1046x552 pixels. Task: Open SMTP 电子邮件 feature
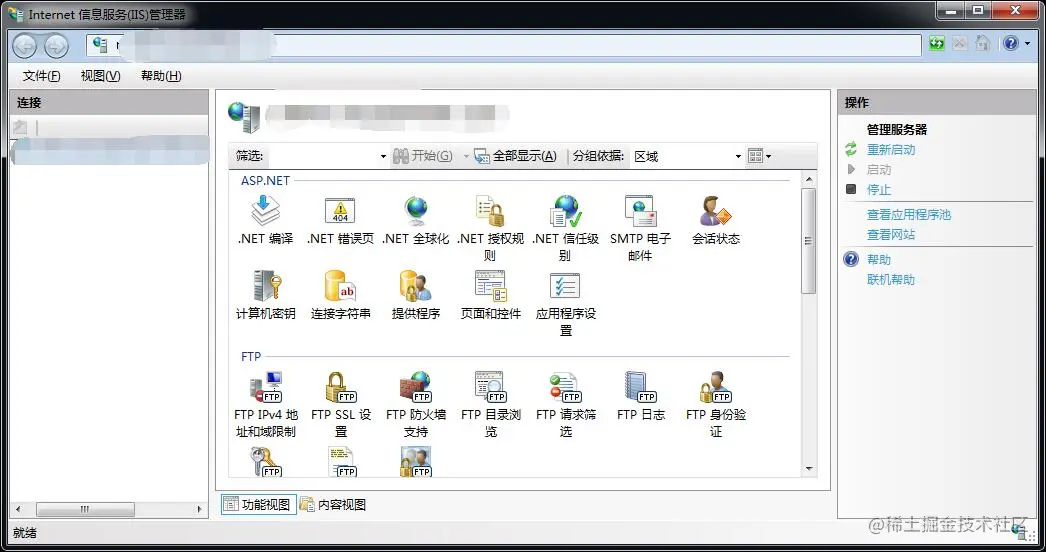[640, 228]
